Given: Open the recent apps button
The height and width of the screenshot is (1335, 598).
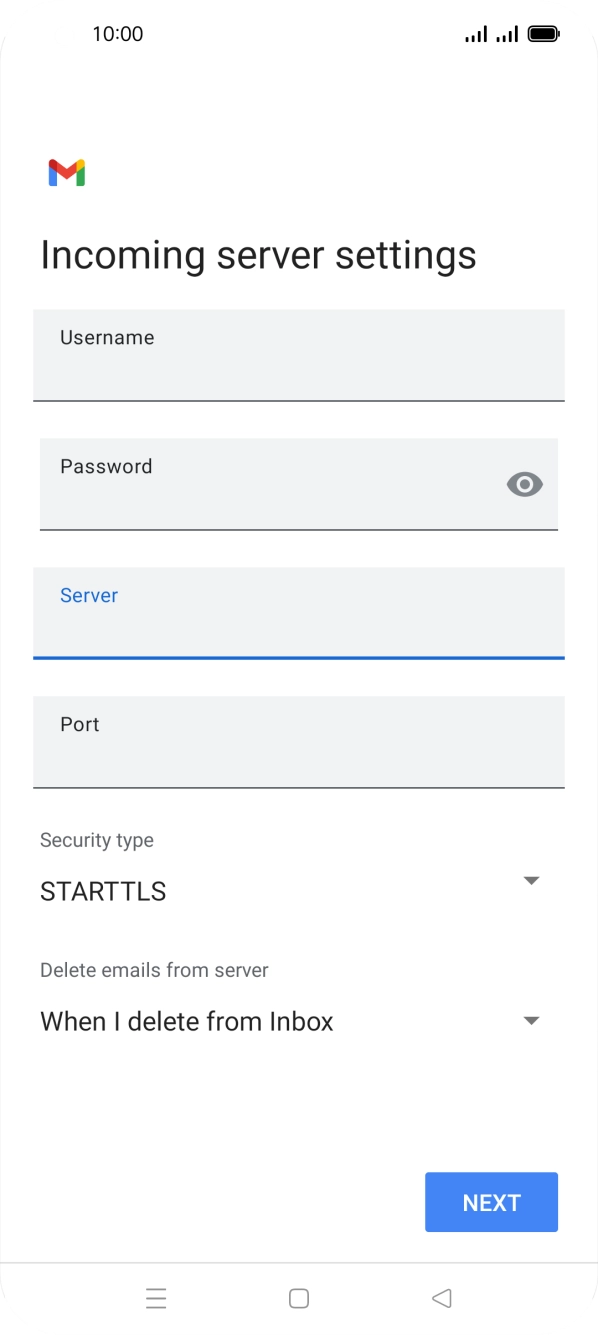Looking at the screenshot, I should [x=156, y=1297].
